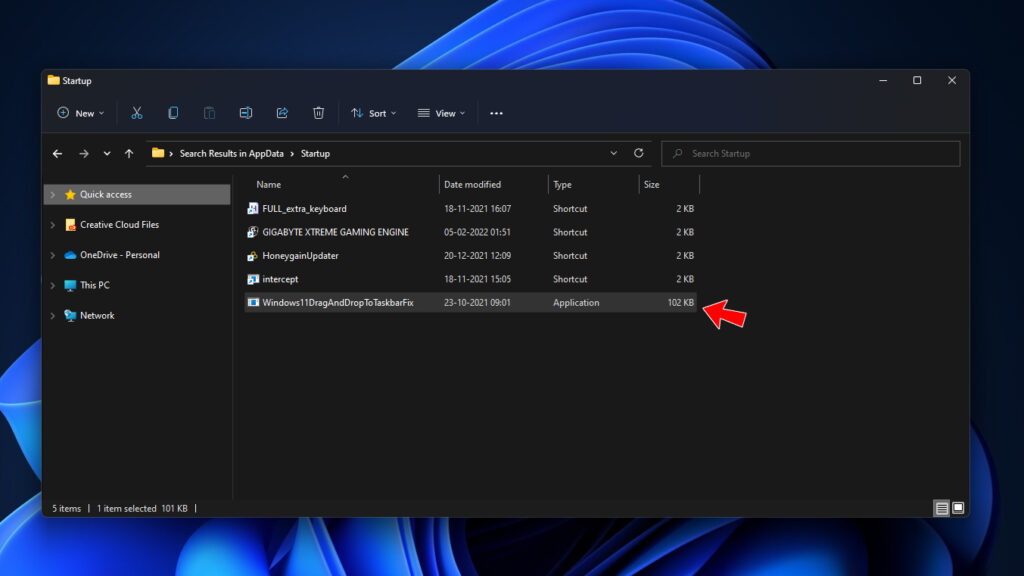Click the Application type cell

pos(576,302)
